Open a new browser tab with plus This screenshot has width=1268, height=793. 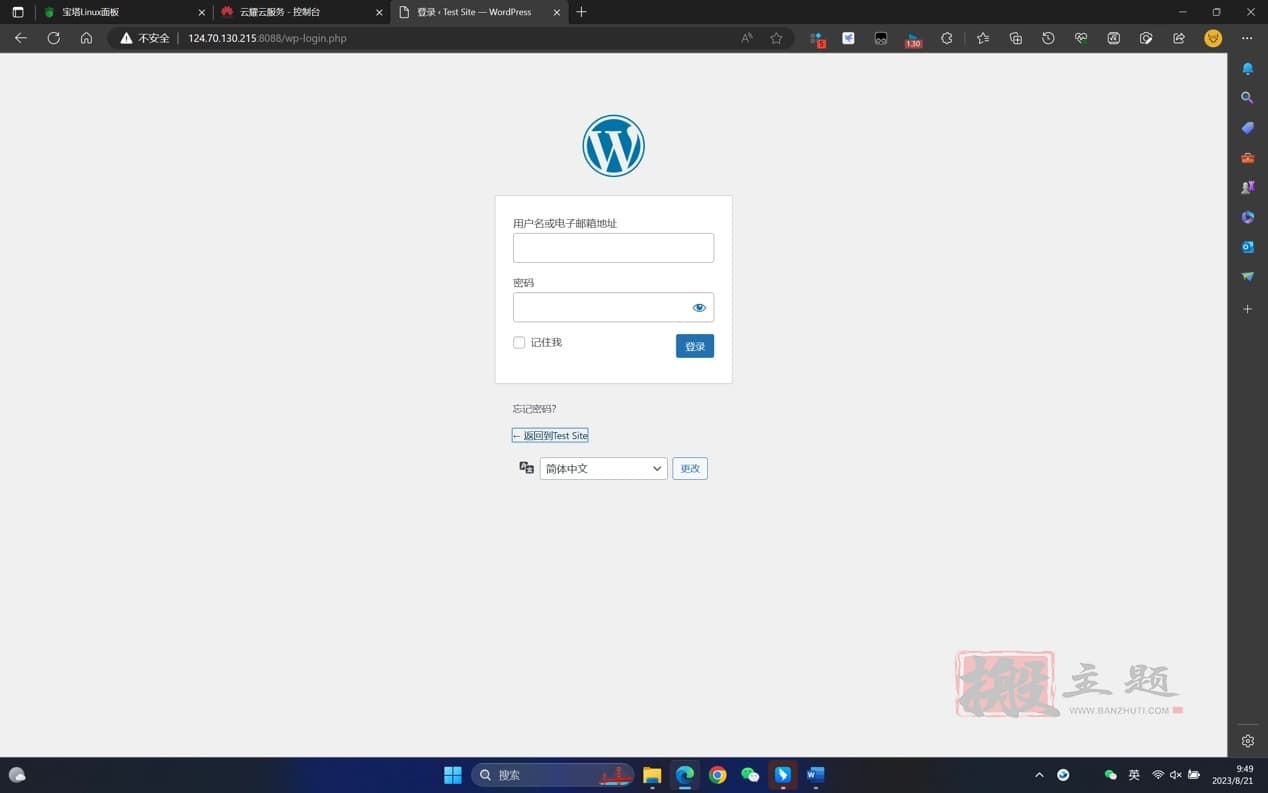[582, 12]
